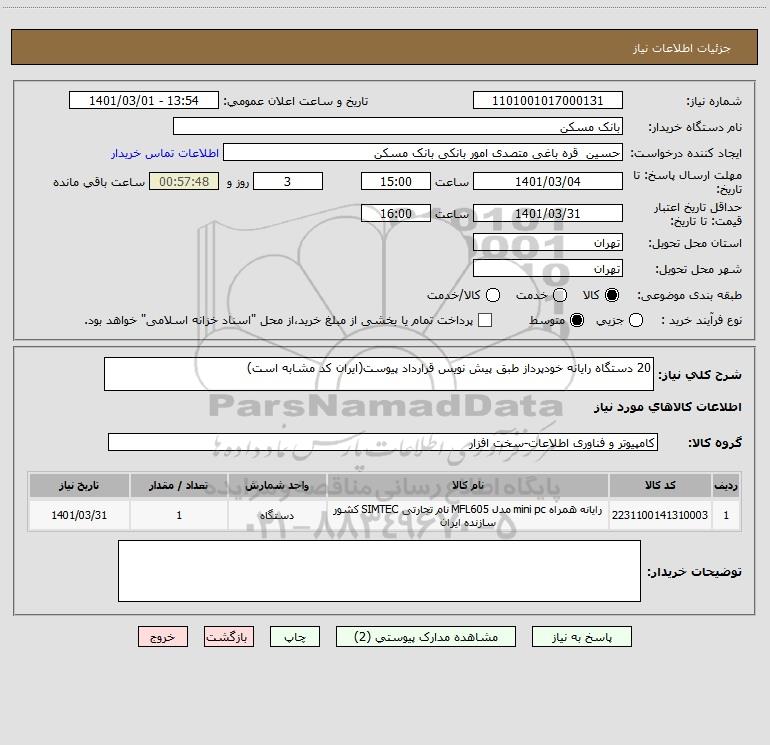
Task: Click the شرح کلی نیاز description box
Action: coord(379,374)
